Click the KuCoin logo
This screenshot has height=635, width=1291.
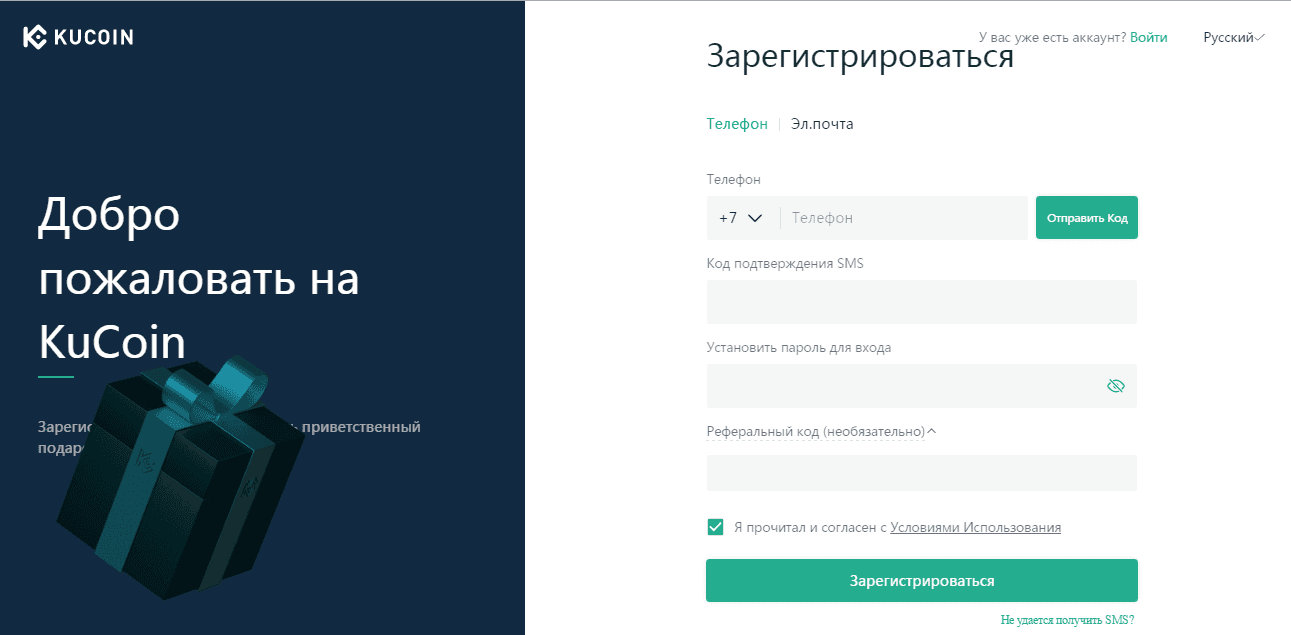coord(78,38)
